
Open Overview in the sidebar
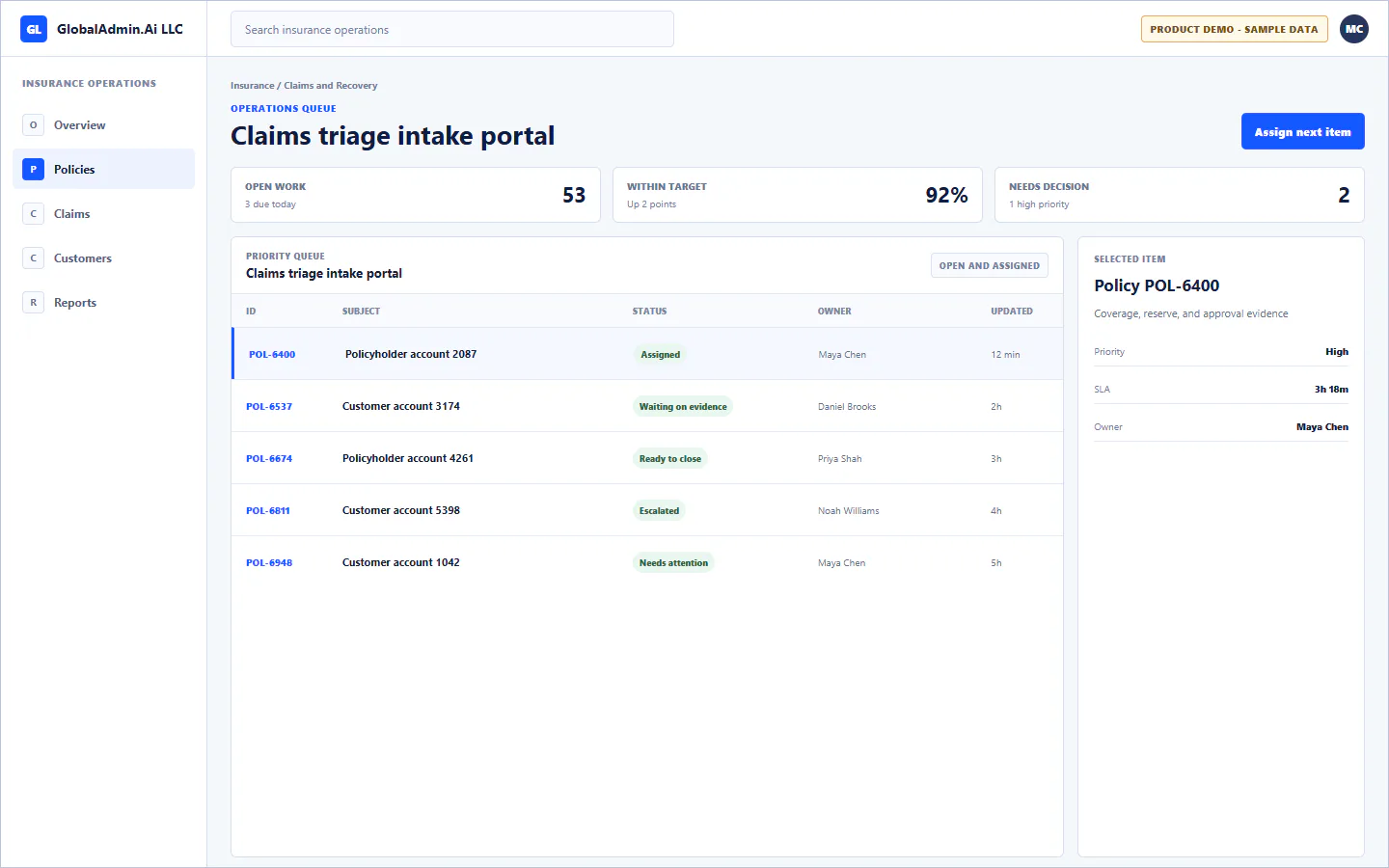click(103, 125)
